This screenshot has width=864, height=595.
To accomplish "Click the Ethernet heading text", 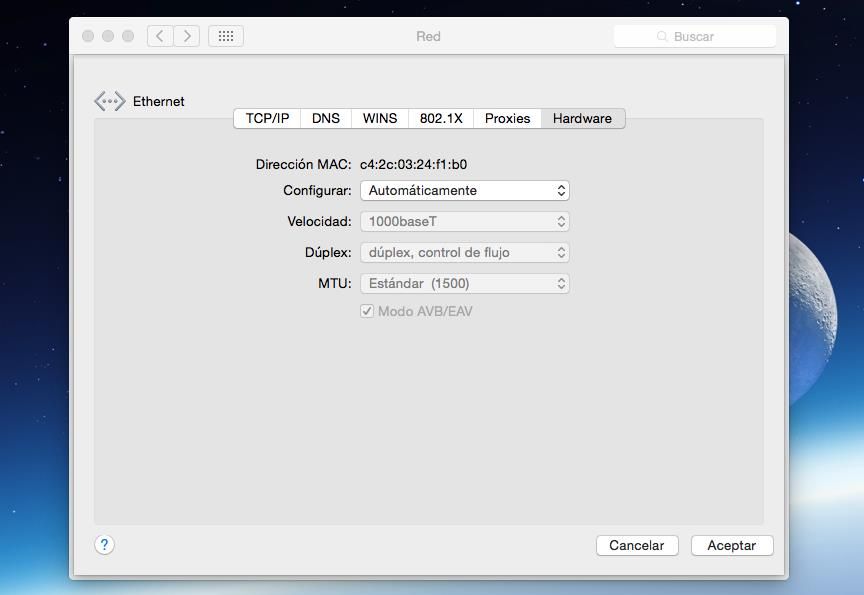I will point(159,101).
